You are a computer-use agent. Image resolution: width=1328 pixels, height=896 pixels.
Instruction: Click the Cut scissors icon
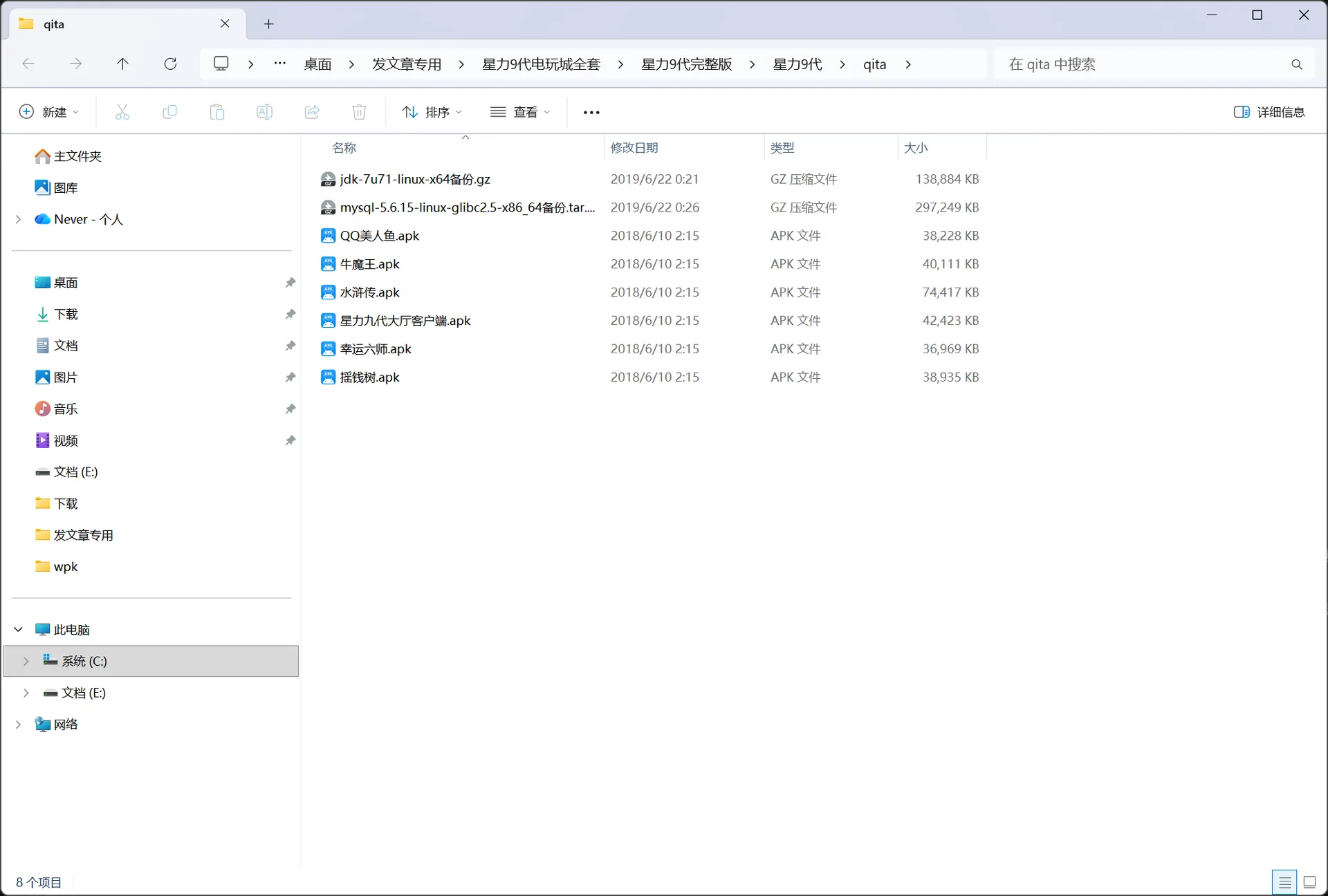(x=122, y=112)
